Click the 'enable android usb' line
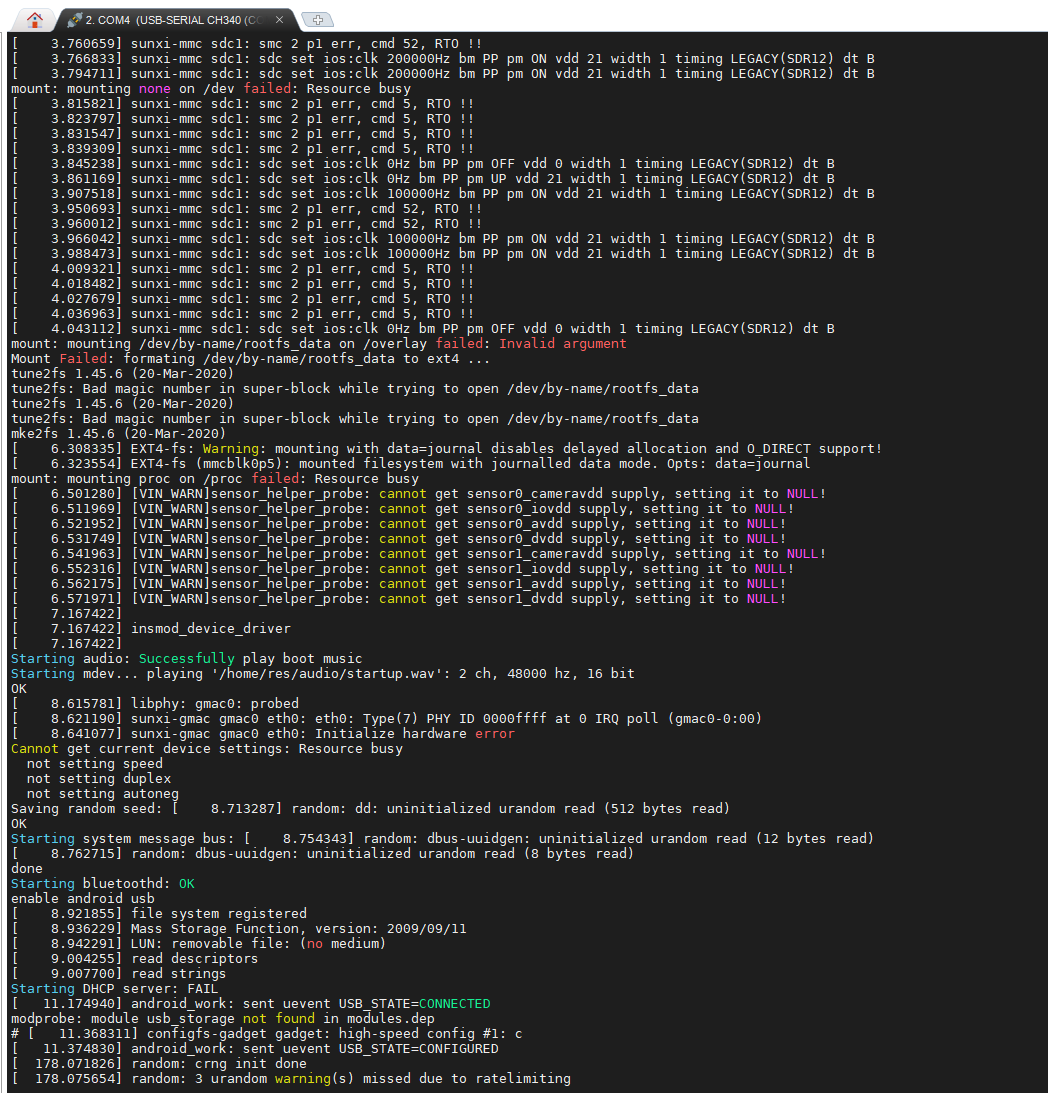Screen dimensions: 1048x1093 pos(82,899)
